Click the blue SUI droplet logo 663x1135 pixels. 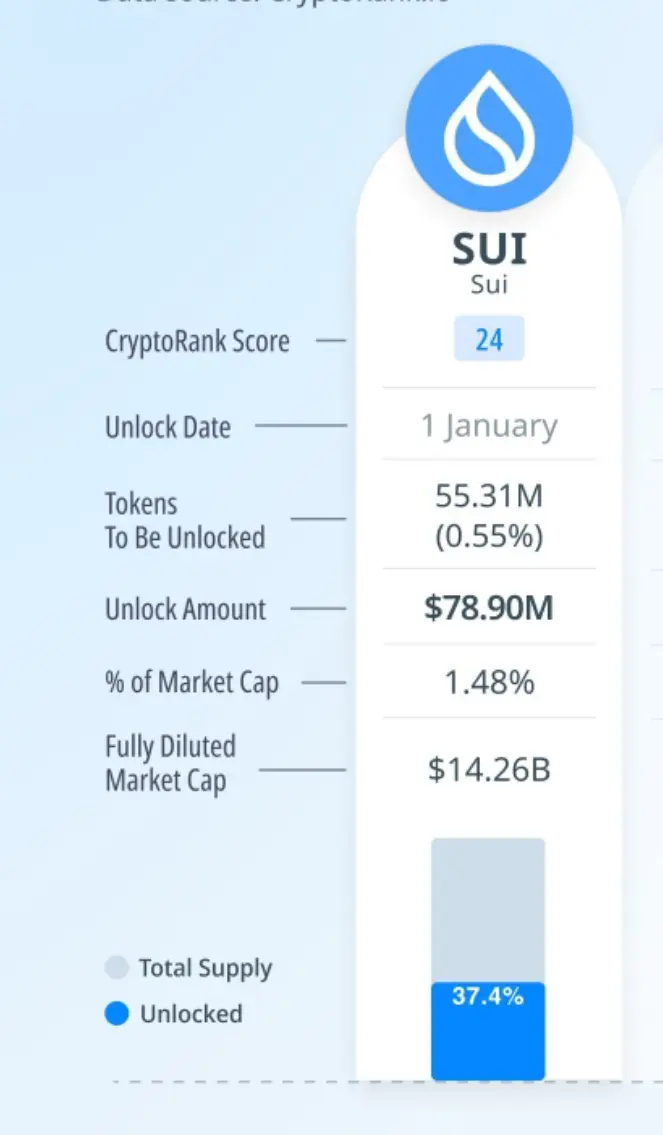click(489, 128)
